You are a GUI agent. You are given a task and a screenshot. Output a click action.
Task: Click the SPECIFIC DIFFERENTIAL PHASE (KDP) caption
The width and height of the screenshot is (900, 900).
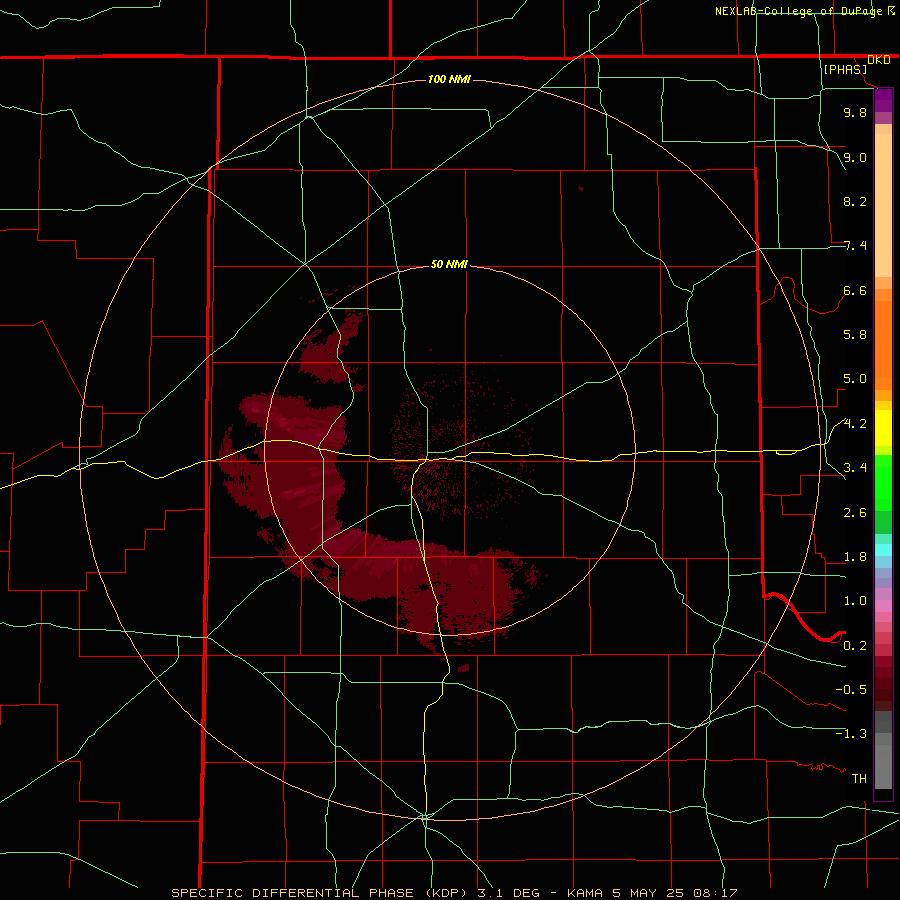(x=322, y=893)
